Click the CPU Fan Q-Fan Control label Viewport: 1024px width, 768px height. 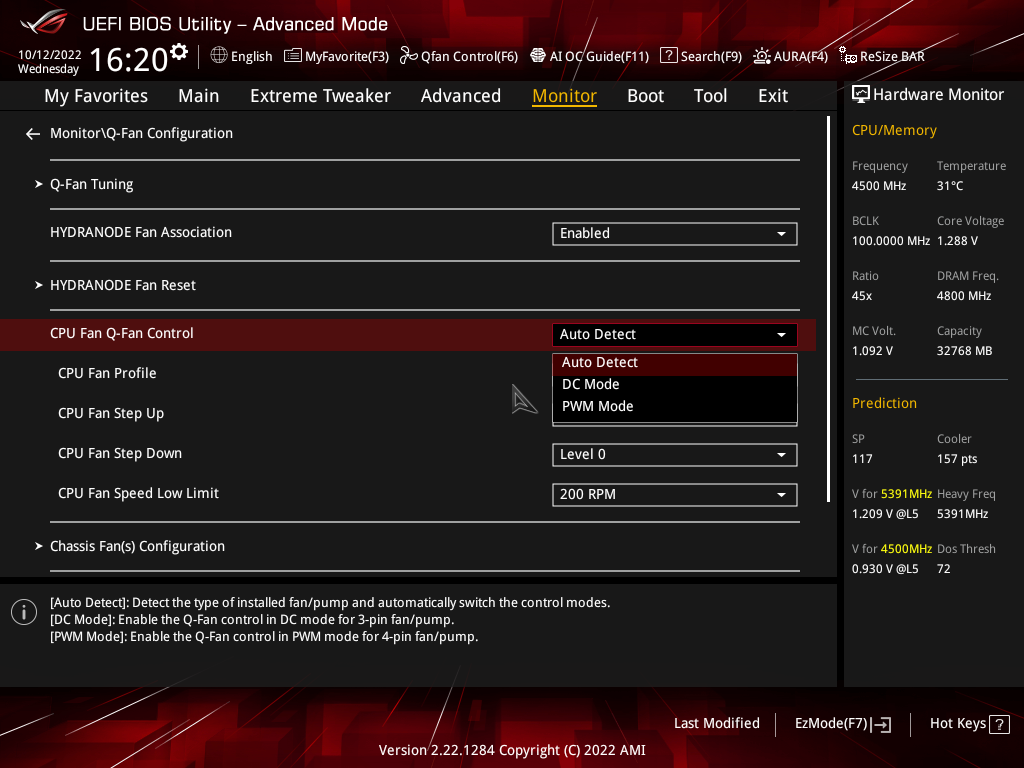(121, 333)
